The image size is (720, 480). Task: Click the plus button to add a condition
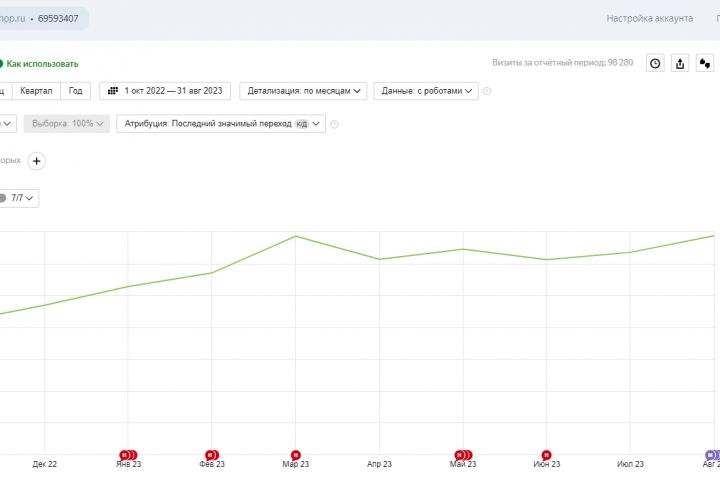37,161
